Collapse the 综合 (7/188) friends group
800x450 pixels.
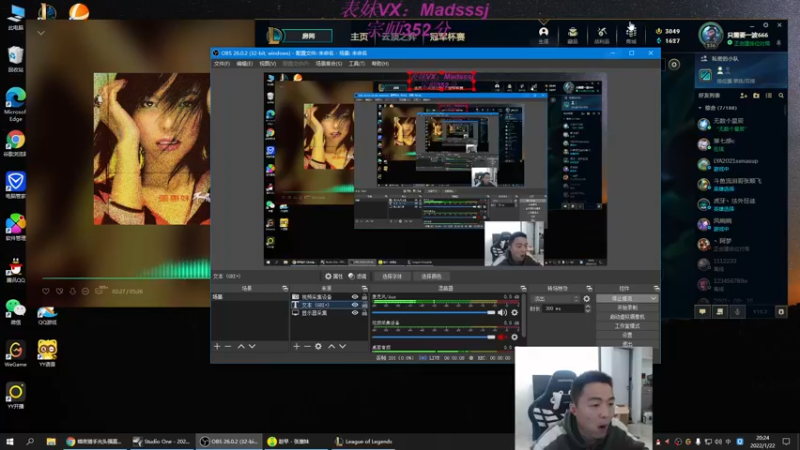pos(701,108)
